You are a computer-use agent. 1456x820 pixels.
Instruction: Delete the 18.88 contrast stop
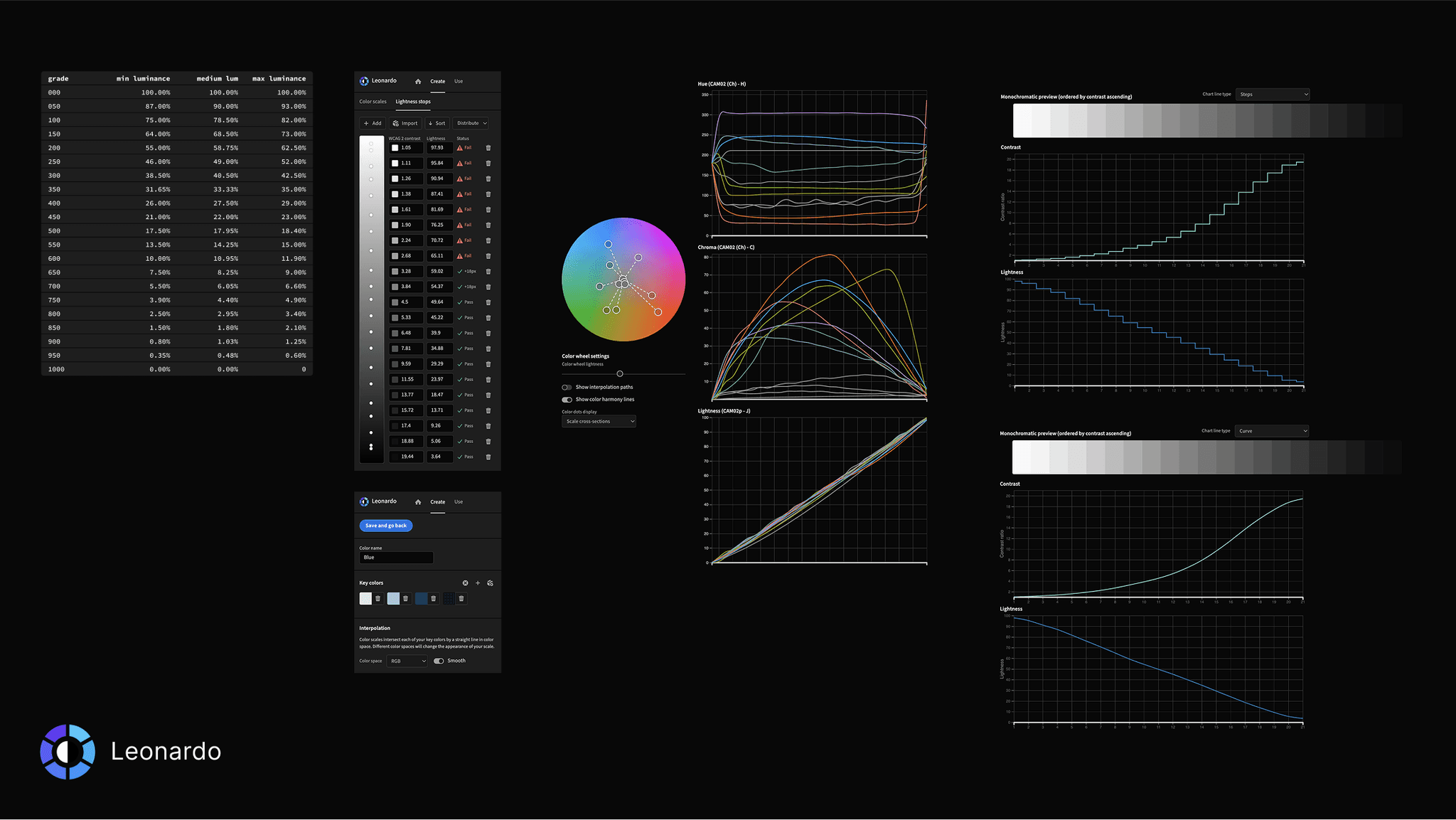pos(488,442)
